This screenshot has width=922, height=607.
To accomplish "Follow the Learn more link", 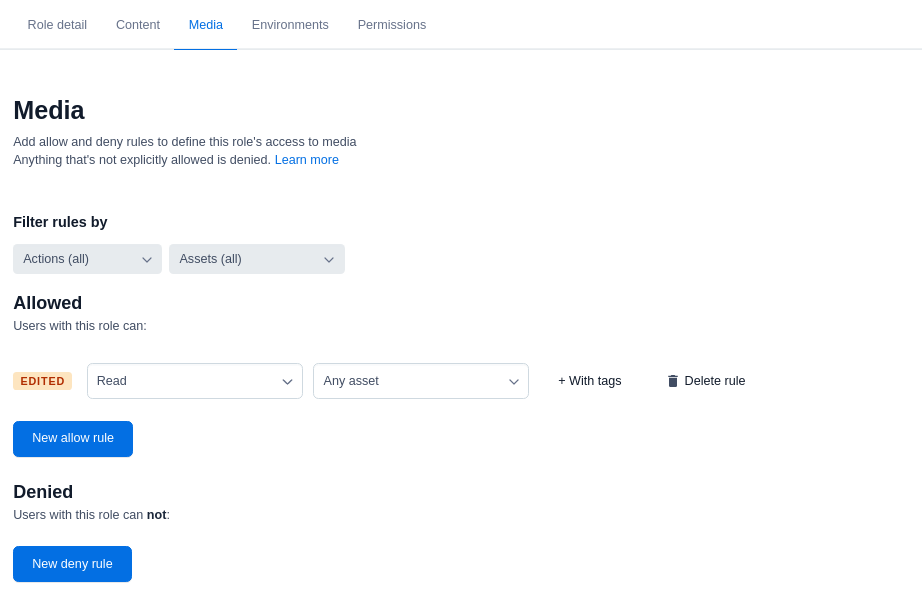I will (307, 160).
